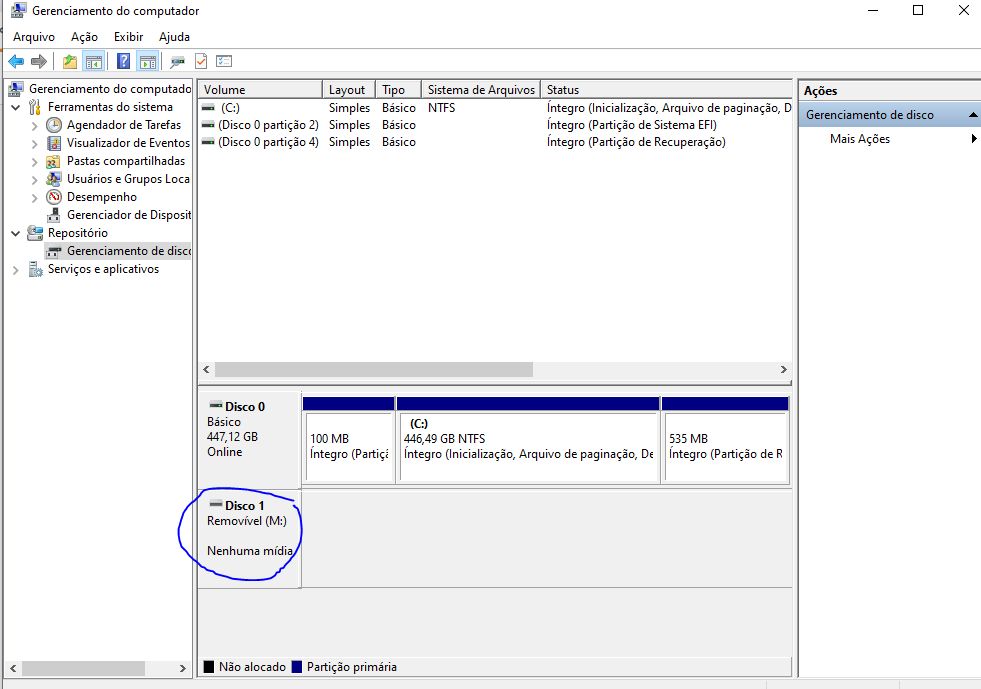Viewport: 981px width, 689px height.
Task: Click the Serviços e aplicativos icon
Action: click(x=35, y=269)
